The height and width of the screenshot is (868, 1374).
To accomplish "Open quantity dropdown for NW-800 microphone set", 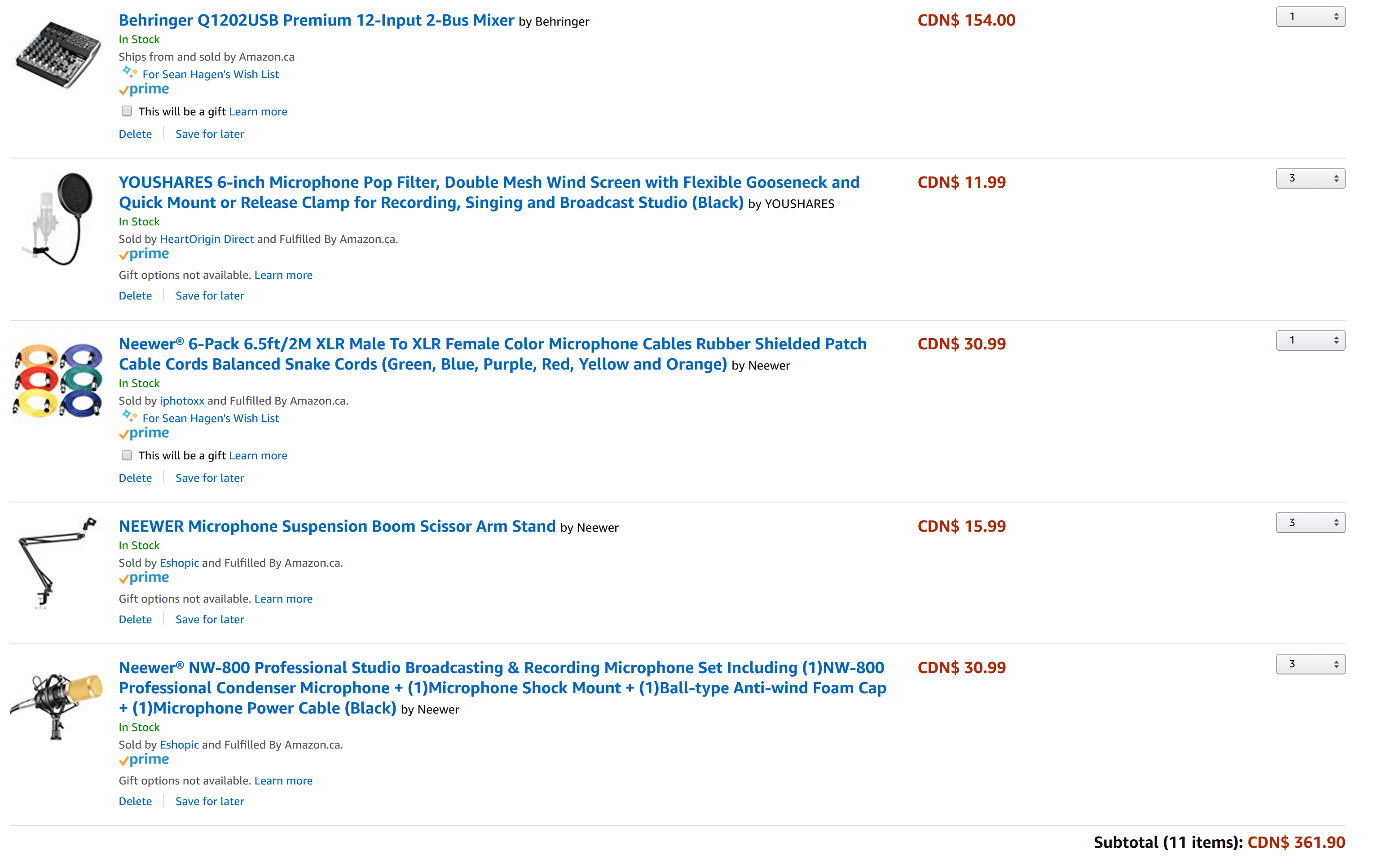I will tap(1311, 664).
